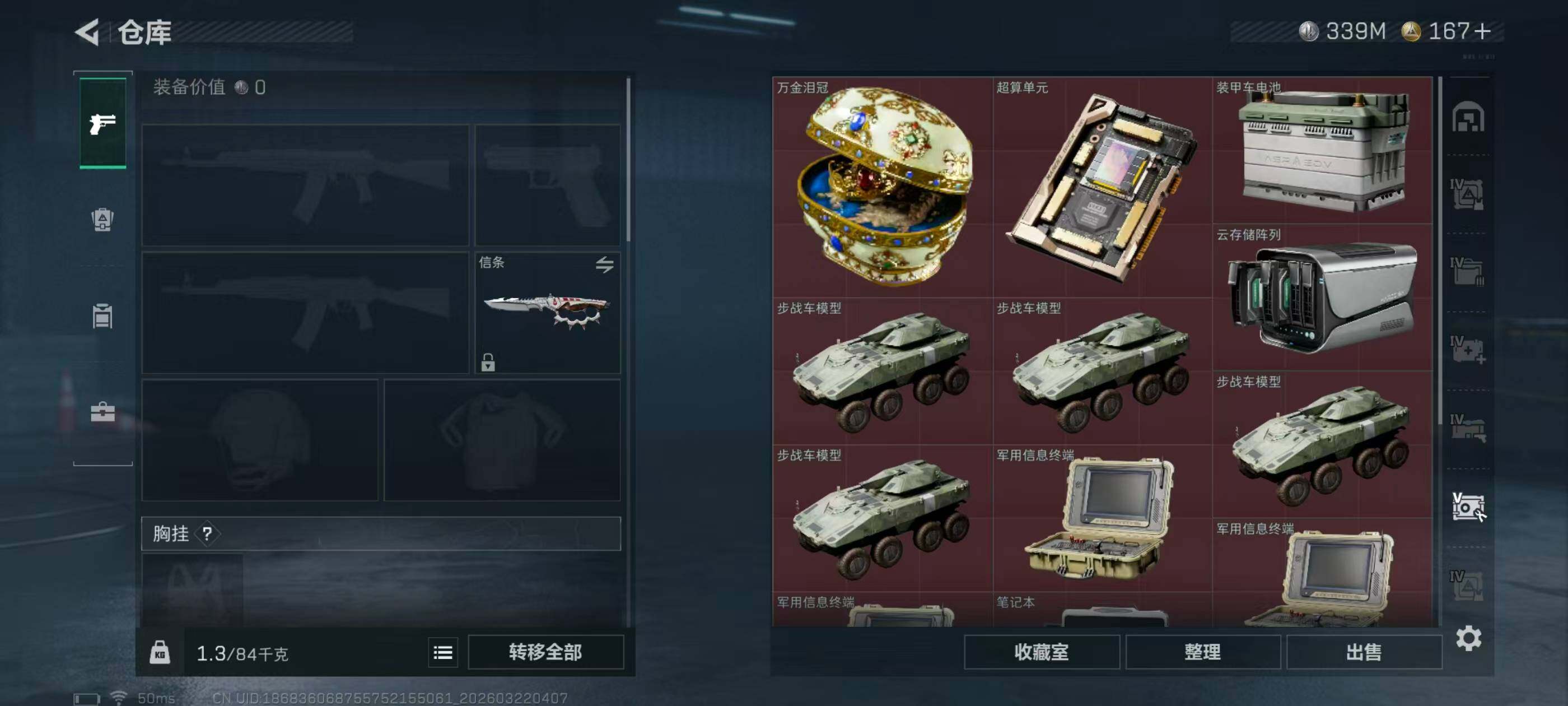Viewport: 1568px width, 706px height.
Task: Select the 万金泪冠 jeweled egg item
Action: click(x=883, y=187)
